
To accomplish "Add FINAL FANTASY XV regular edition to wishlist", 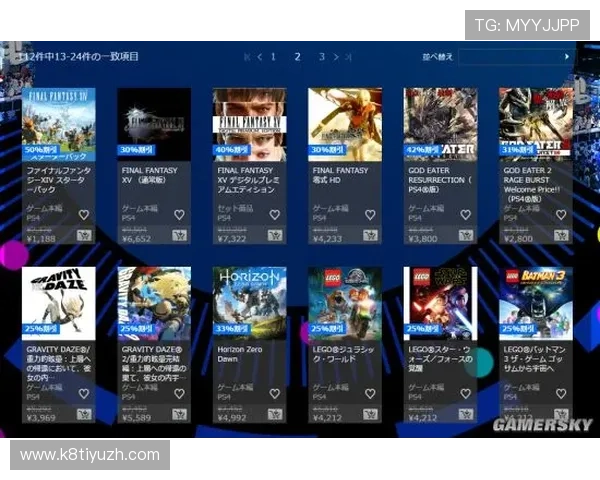I will tap(179, 215).
